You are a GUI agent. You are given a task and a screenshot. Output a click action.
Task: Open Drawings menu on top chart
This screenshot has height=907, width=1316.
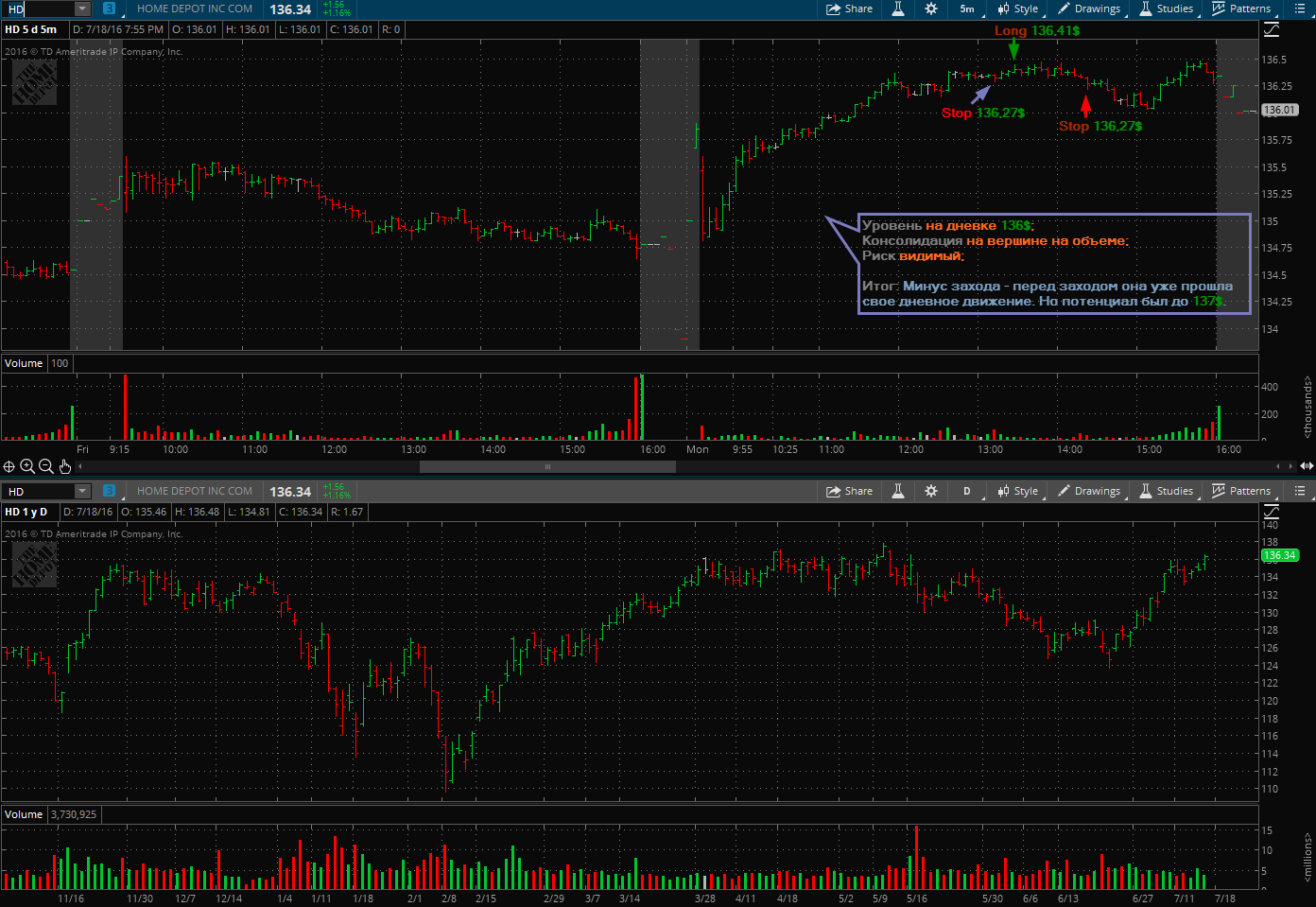(1089, 9)
